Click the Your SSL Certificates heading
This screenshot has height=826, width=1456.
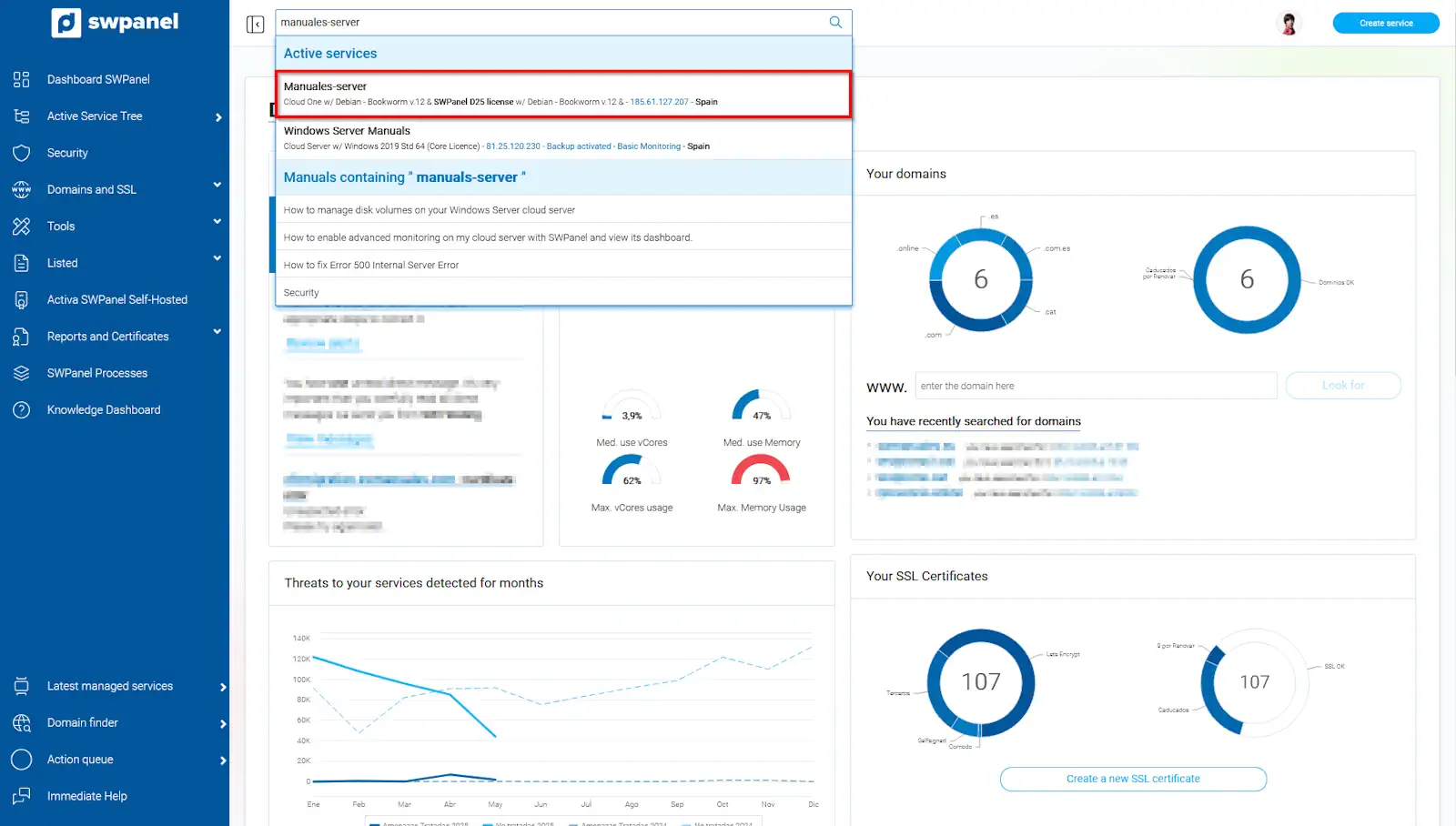(x=926, y=576)
